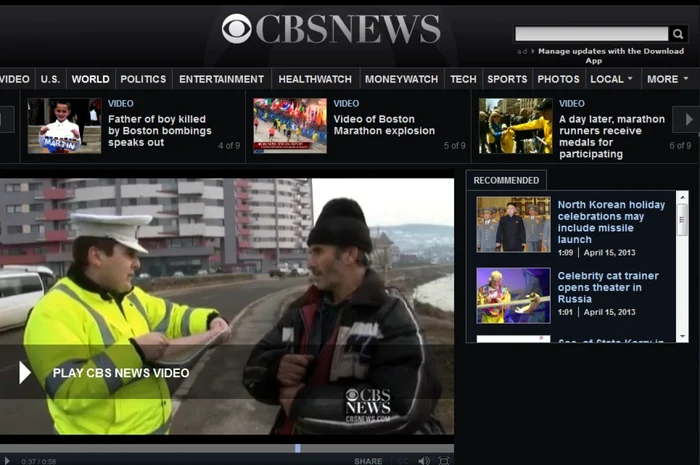Click the Share button in player controls
700x465 pixels.
point(368,461)
